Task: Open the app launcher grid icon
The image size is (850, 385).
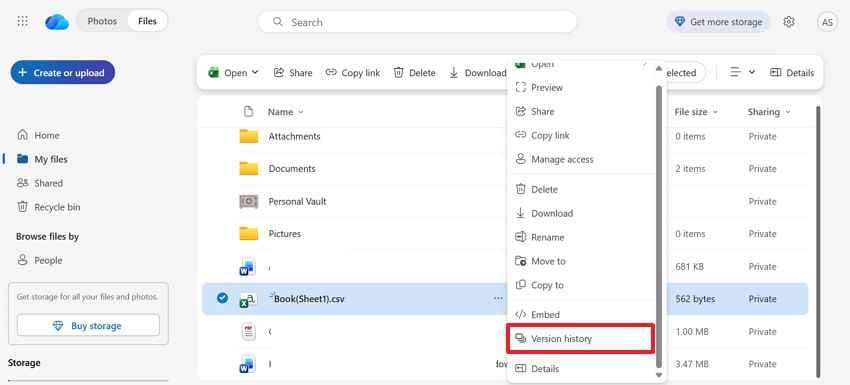Action: point(22,22)
